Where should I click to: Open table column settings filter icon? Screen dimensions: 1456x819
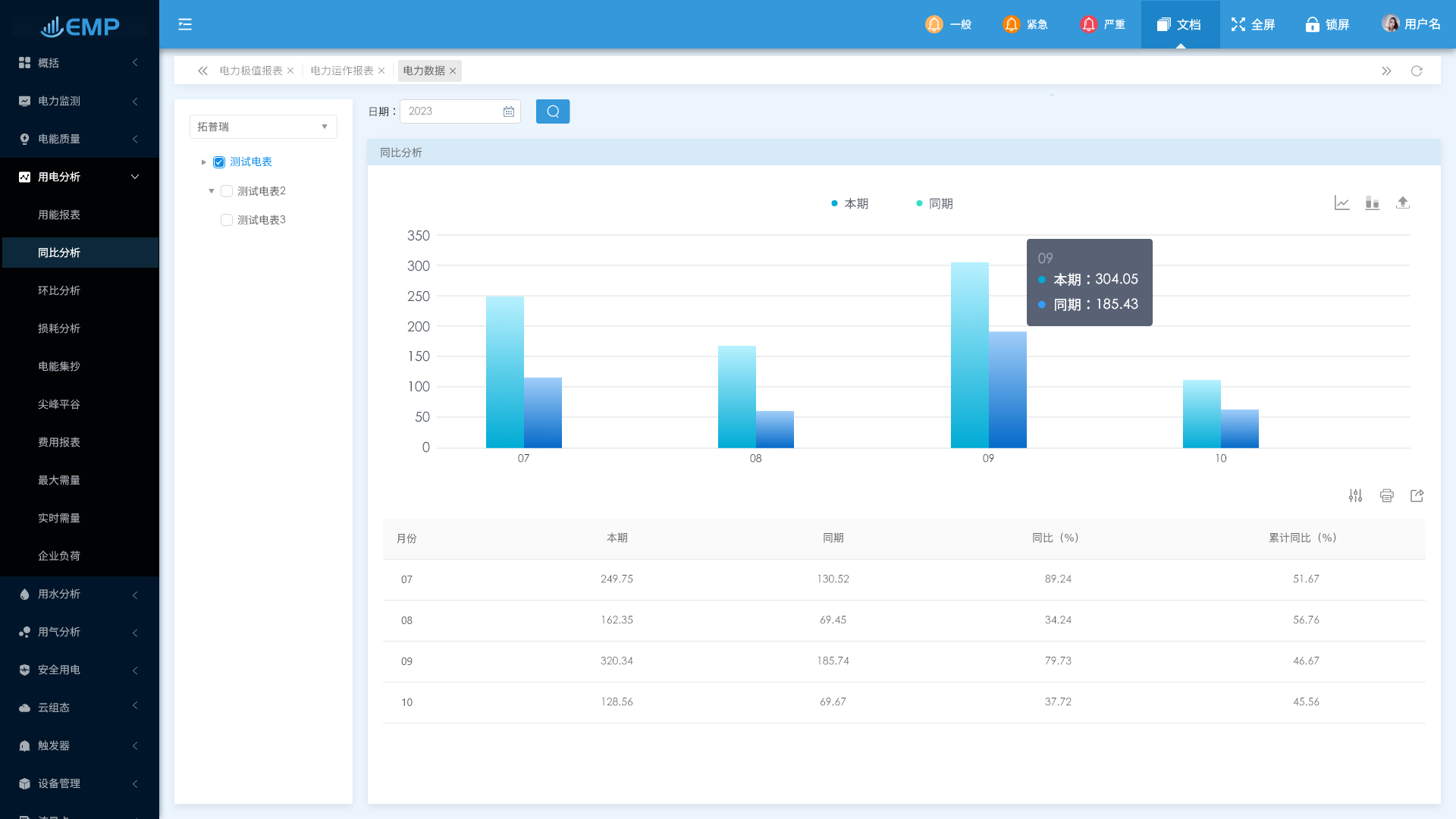click(x=1355, y=495)
